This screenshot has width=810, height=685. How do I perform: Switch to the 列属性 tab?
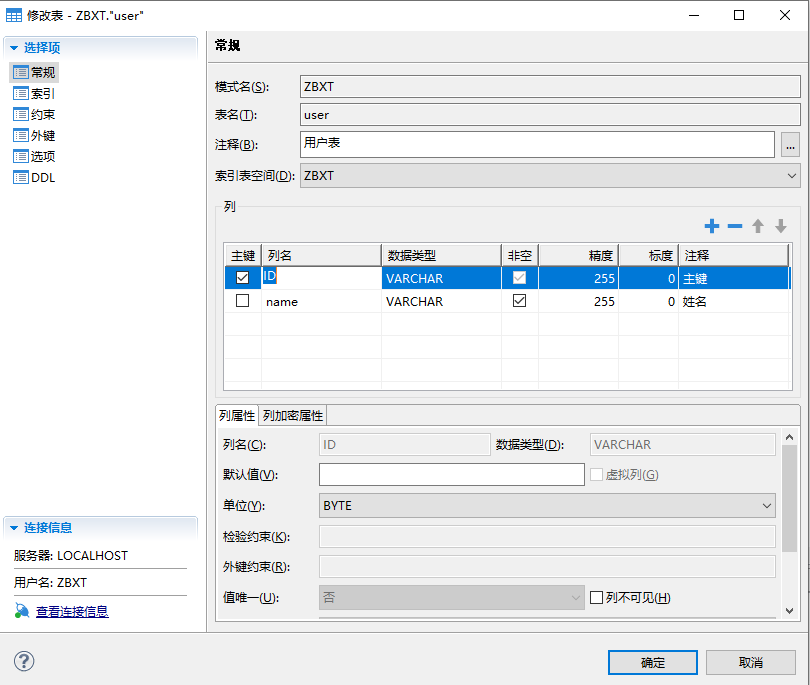coord(237,415)
